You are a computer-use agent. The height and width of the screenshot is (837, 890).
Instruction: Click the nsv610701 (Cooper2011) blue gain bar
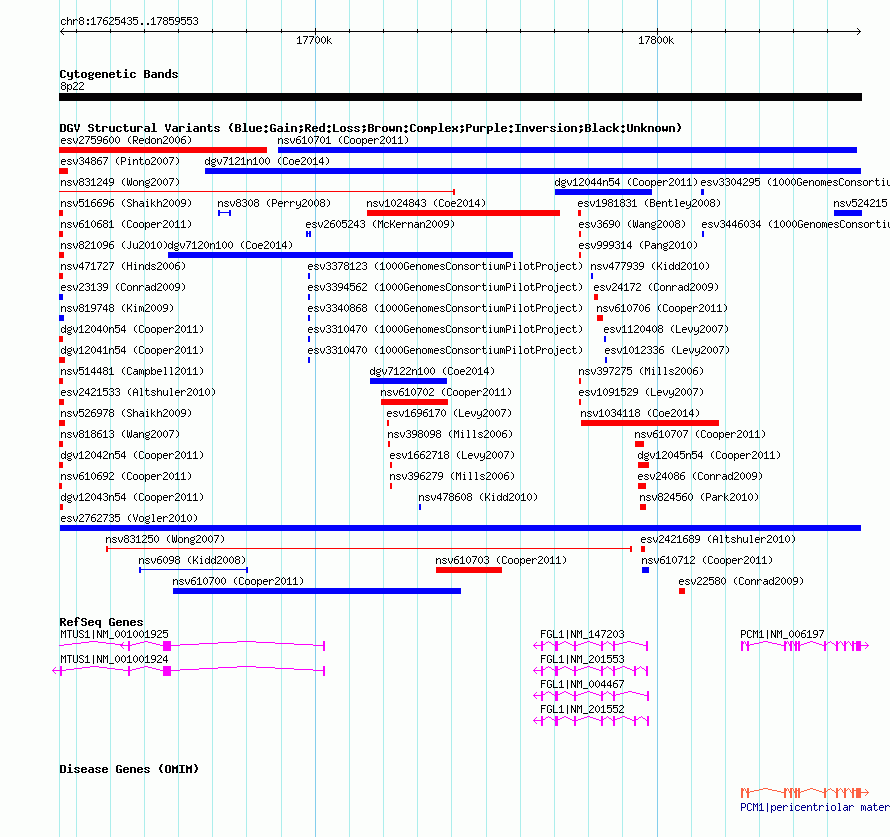[567, 150]
